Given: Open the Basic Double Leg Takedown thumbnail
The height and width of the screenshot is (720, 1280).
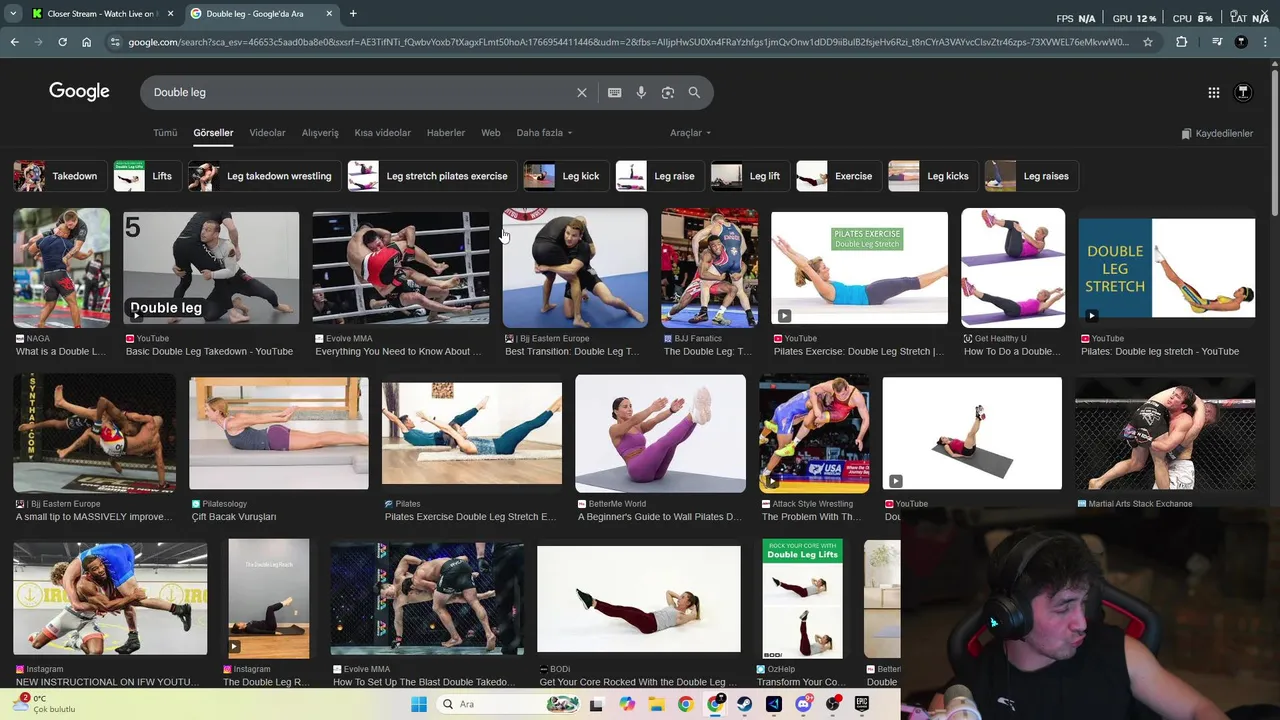Looking at the screenshot, I should tap(211, 268).
